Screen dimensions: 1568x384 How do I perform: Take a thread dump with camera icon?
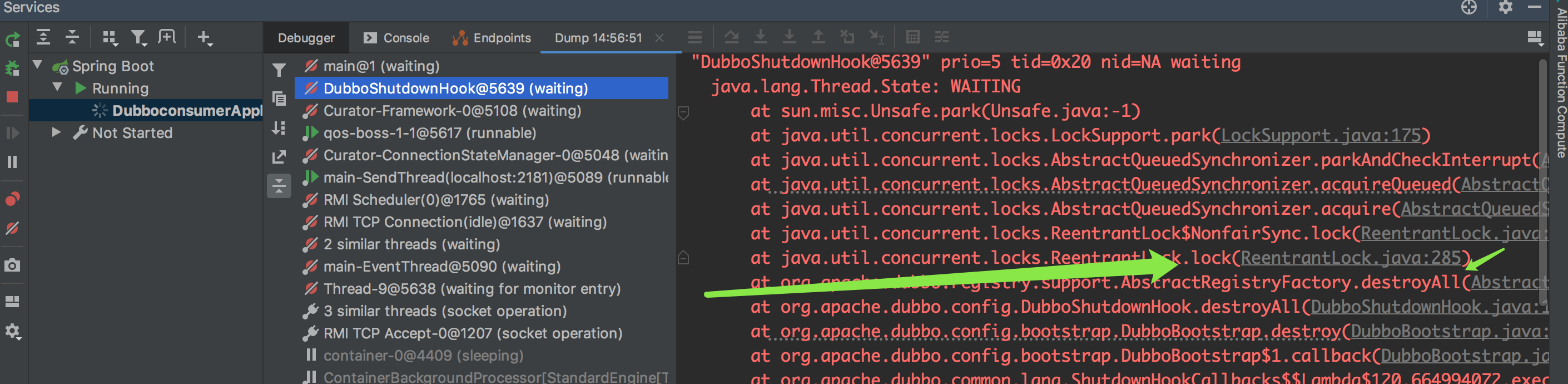pyautogui.click(x=13, y=265)
